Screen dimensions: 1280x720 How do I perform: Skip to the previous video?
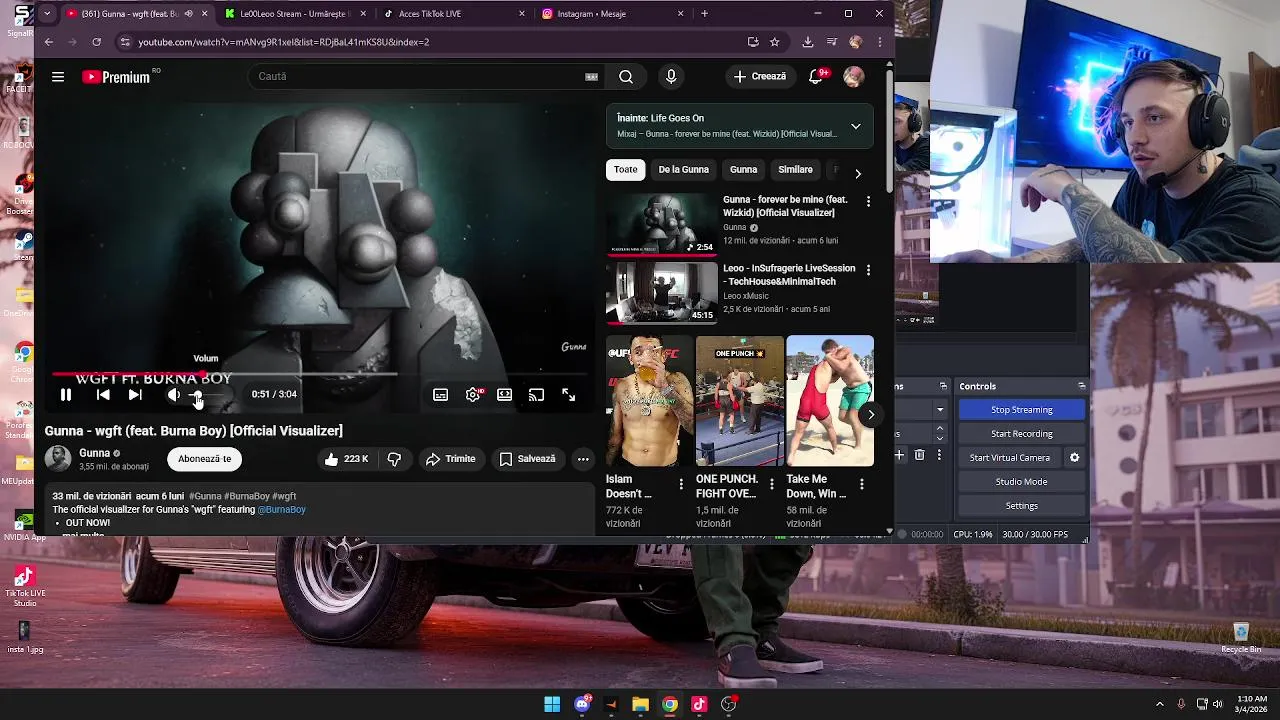pyautogui.click(x=103, y=395)
